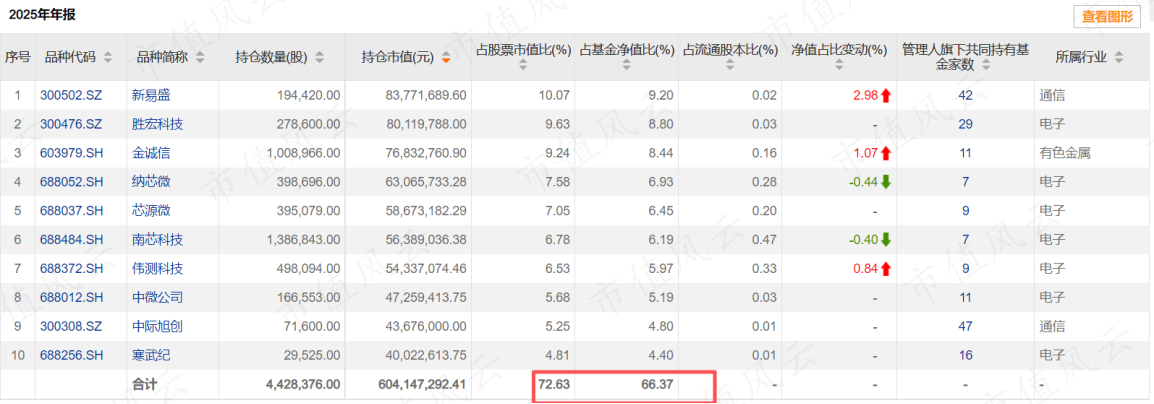Screen dimensions: 1154x404
Task: Open 新易盛 stock name link
Action: tap(151, 95)
